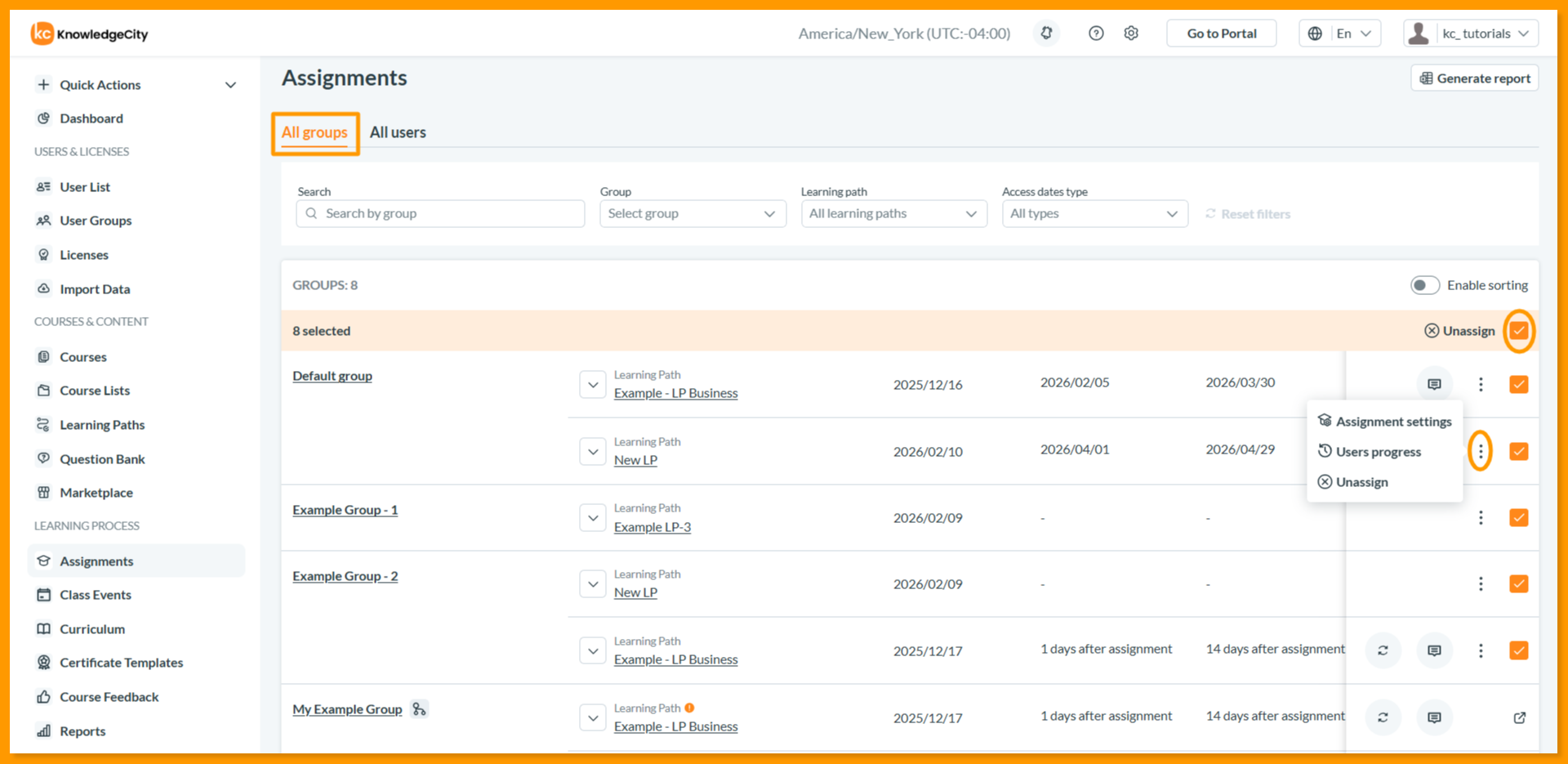The height and width of the screenshot is (764, 1568).
Task: Click the subgroup icon next to My Example Group
Action: pyautogui.click(x=419, y=708)
